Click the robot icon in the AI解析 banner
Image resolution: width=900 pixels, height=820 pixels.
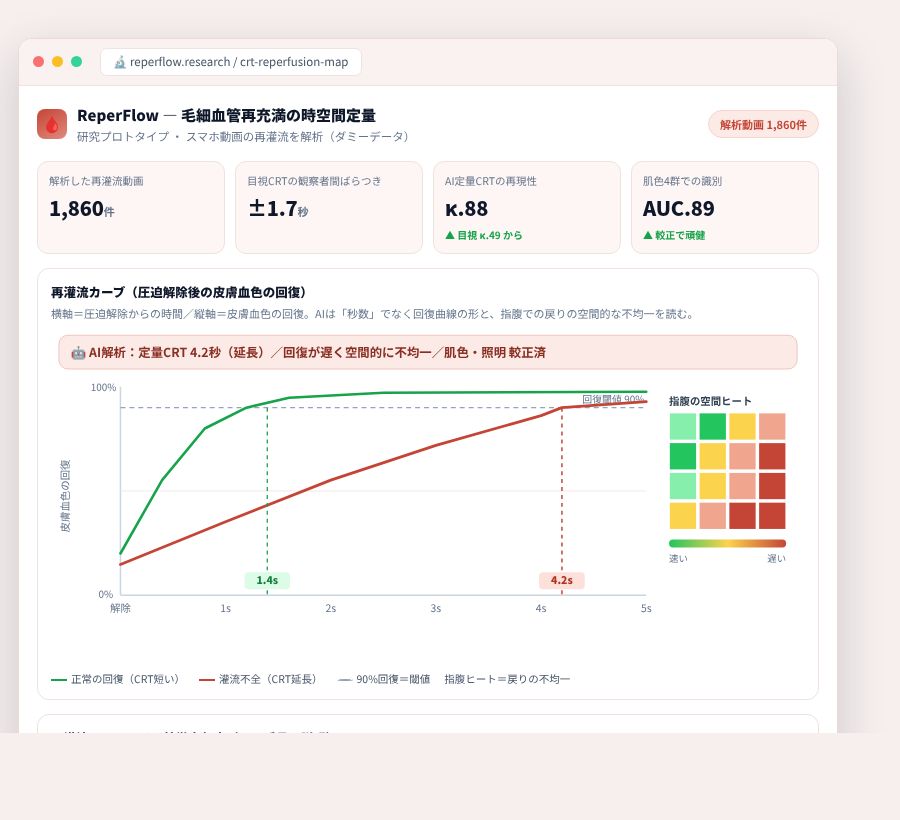tap(78, 352)
